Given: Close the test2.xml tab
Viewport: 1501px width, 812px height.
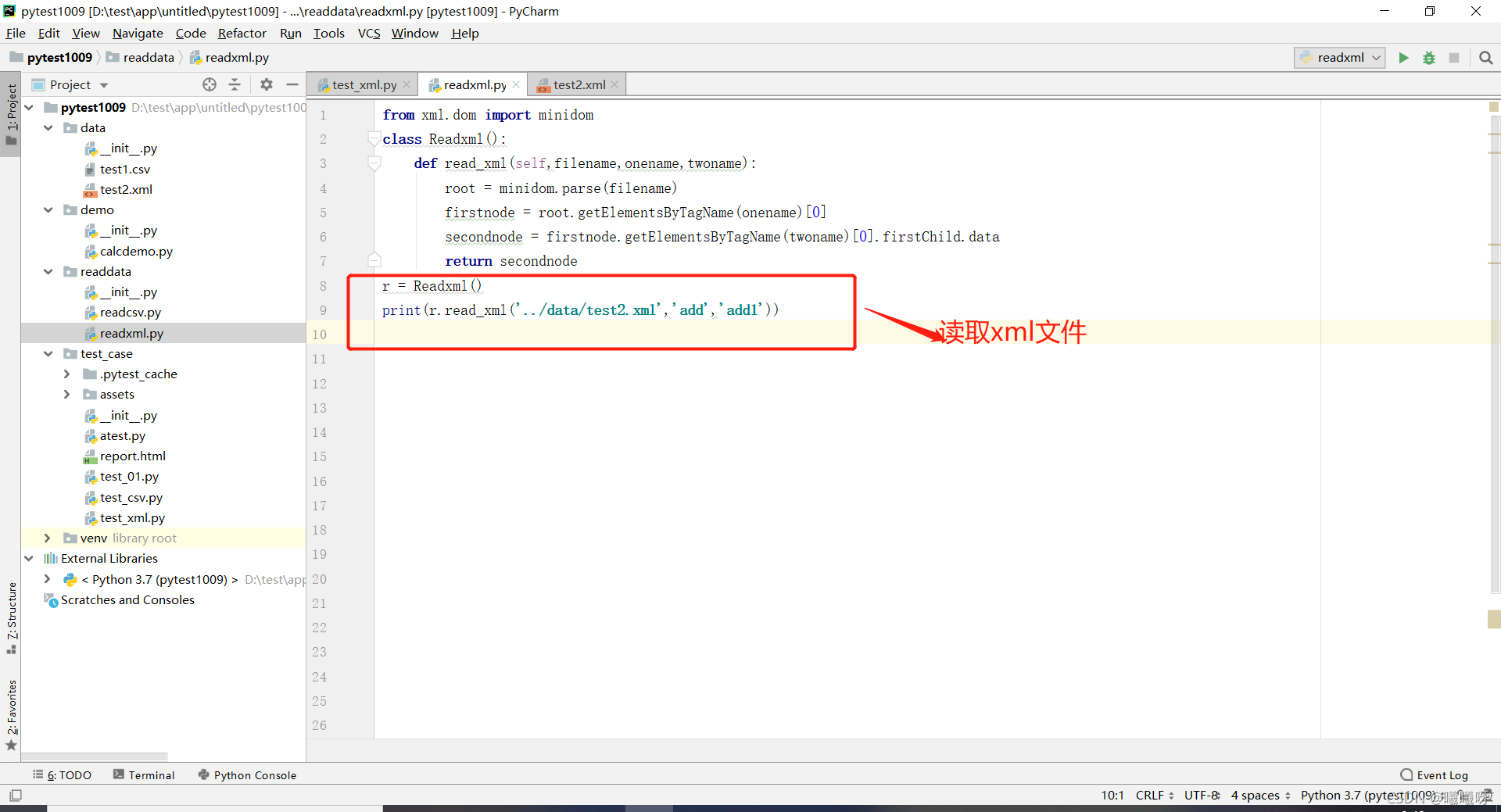Looking at the screenshot, I should 614,85.
